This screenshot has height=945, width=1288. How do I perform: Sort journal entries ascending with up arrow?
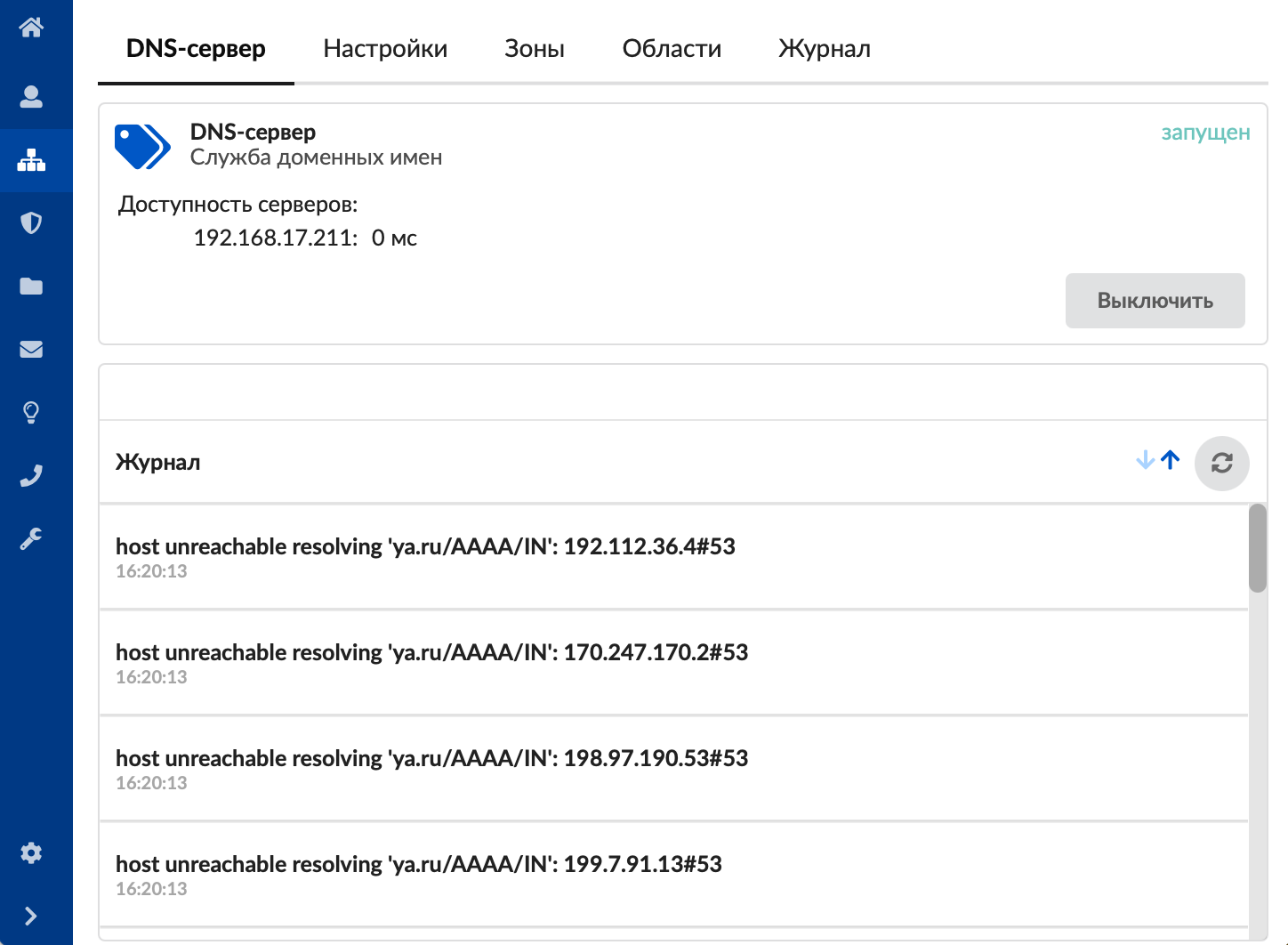click(1171, 460)
